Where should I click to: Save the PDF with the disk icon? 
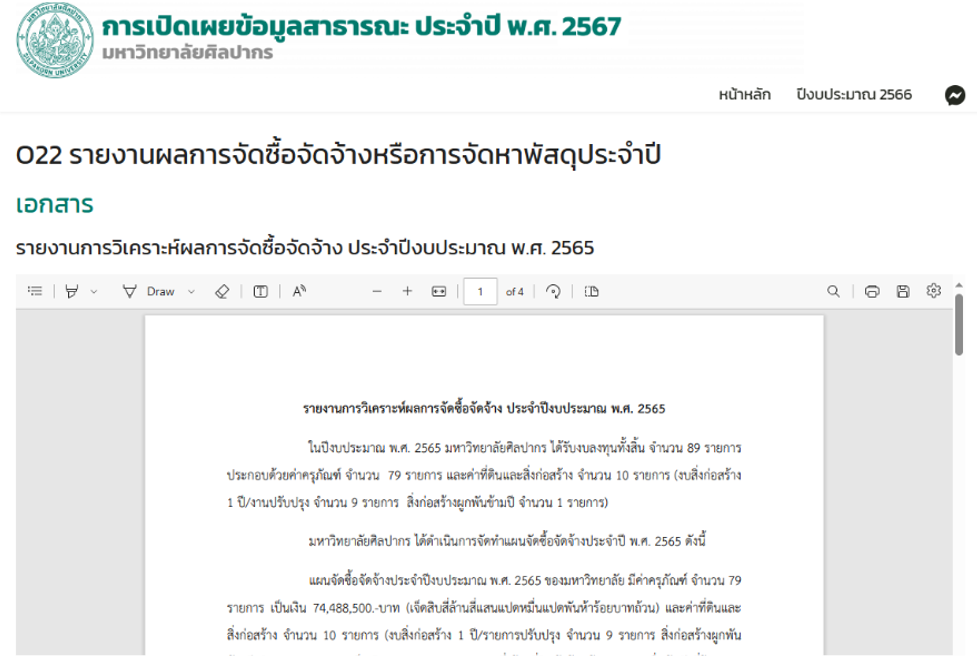903,292
